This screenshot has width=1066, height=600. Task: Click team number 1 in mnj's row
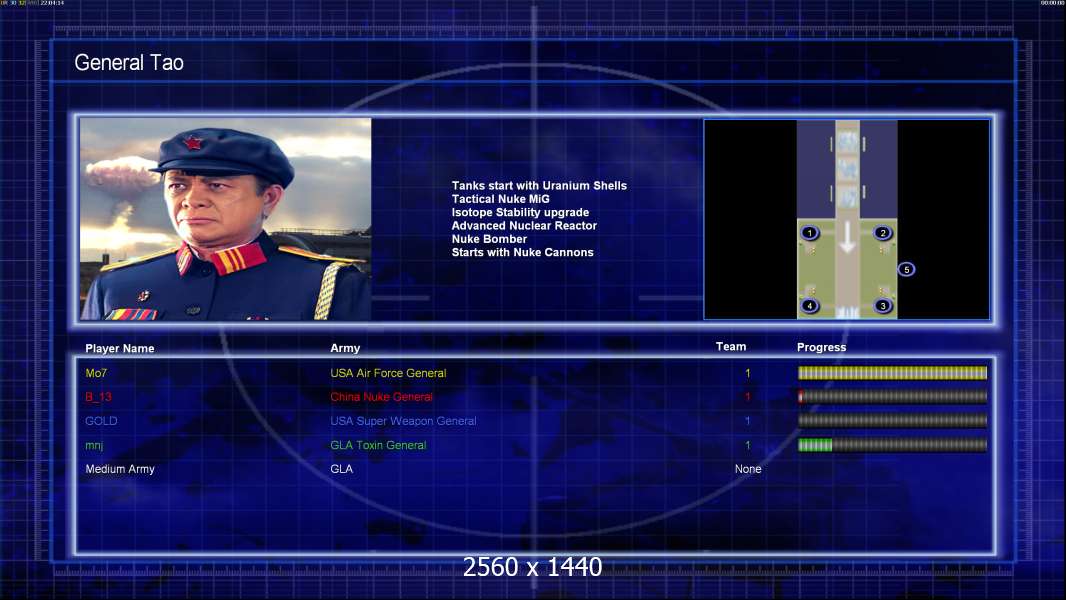(x=748, y=445)
